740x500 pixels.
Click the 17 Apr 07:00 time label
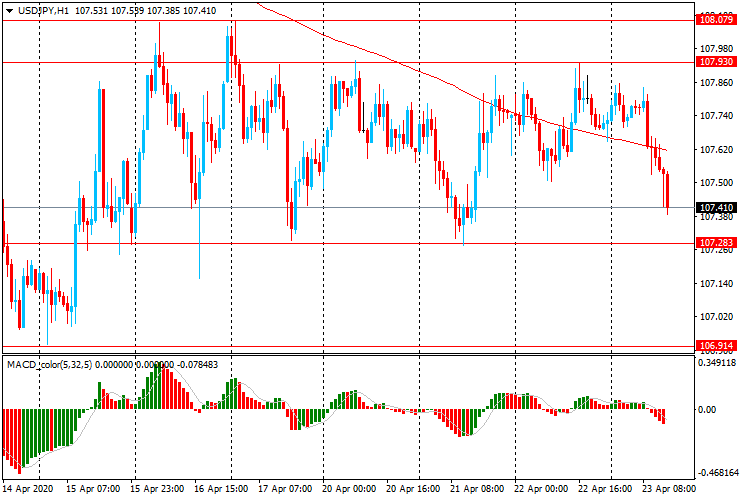tap(285, 489)
